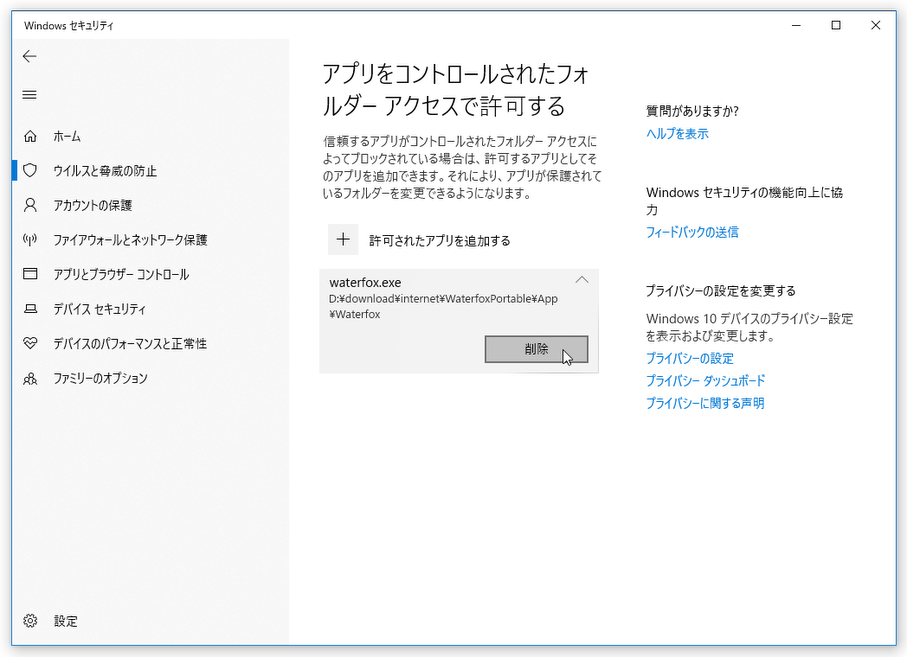Click the app and browser window icon
This screenshot has height=657, width=907.
tap(30, 274)
